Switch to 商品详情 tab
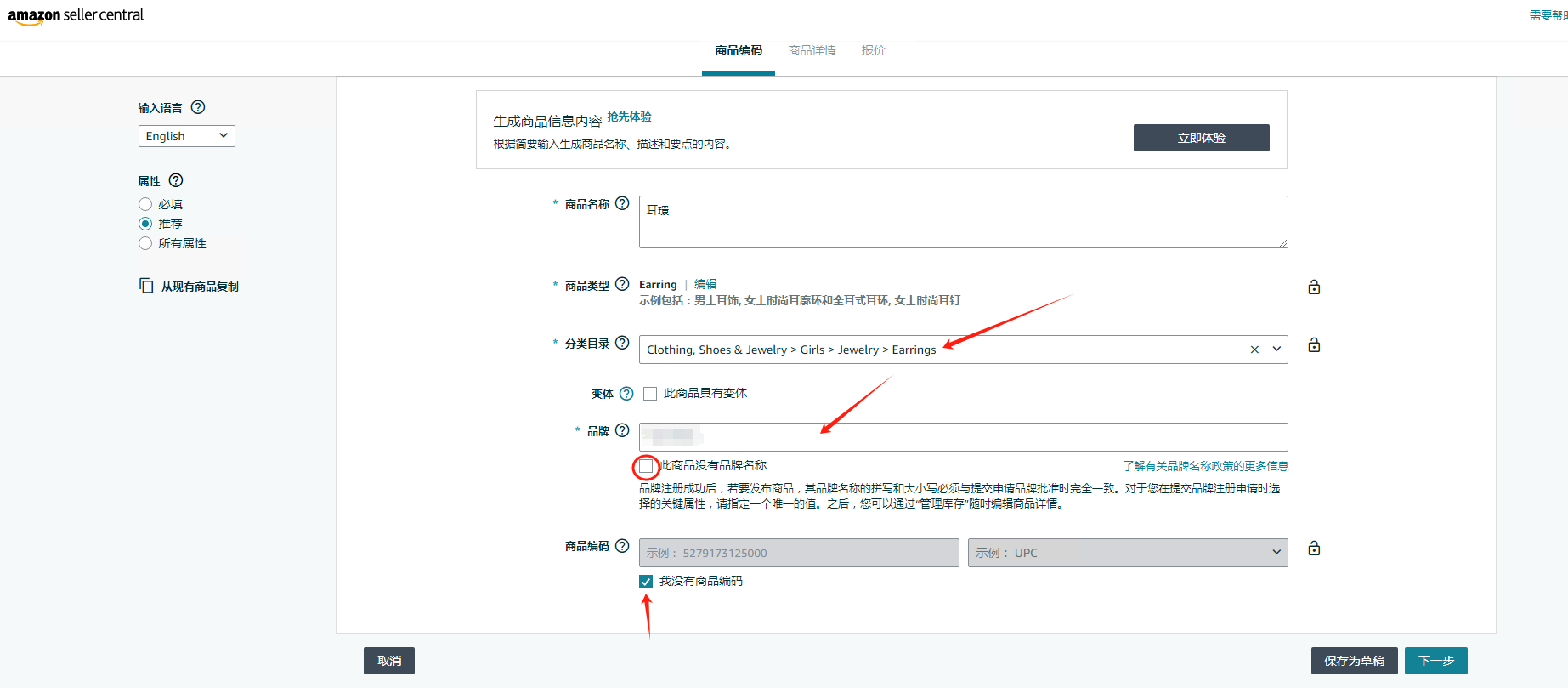This screenshot has width=1568, height=688. (x=812, y=51)
